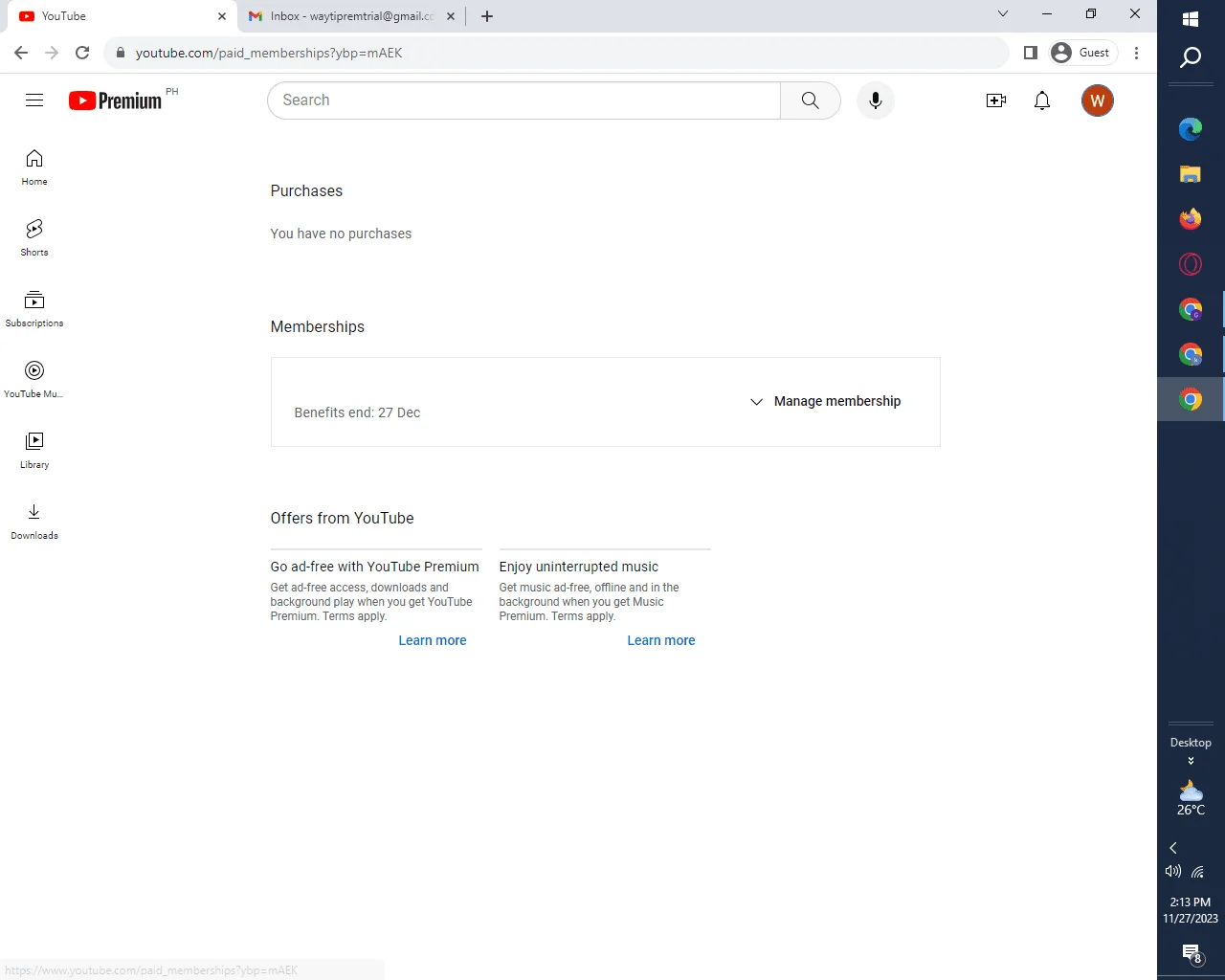Open Subscriptions in the sidebar

(x=34, y=309)
